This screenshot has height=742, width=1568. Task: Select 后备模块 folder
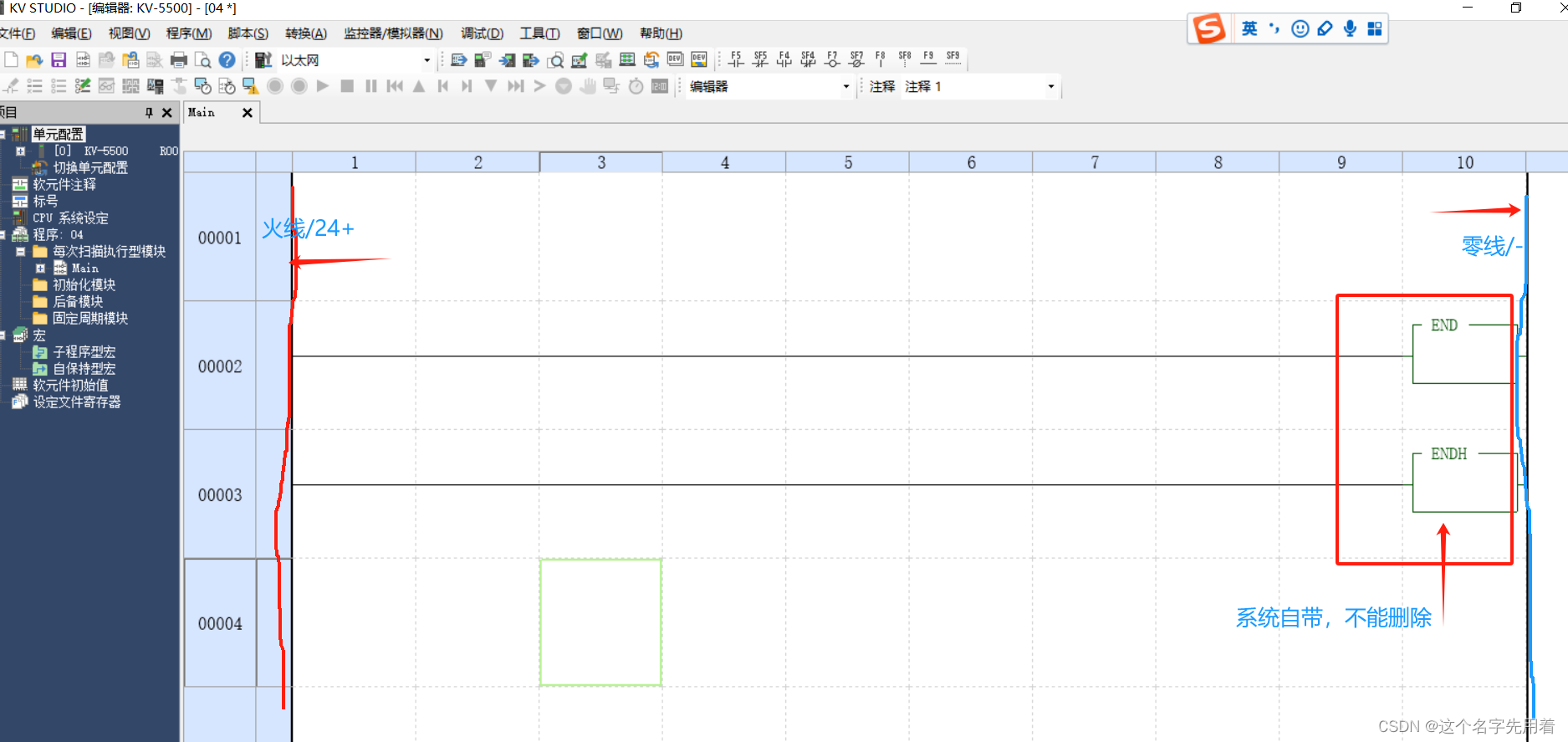78,302
